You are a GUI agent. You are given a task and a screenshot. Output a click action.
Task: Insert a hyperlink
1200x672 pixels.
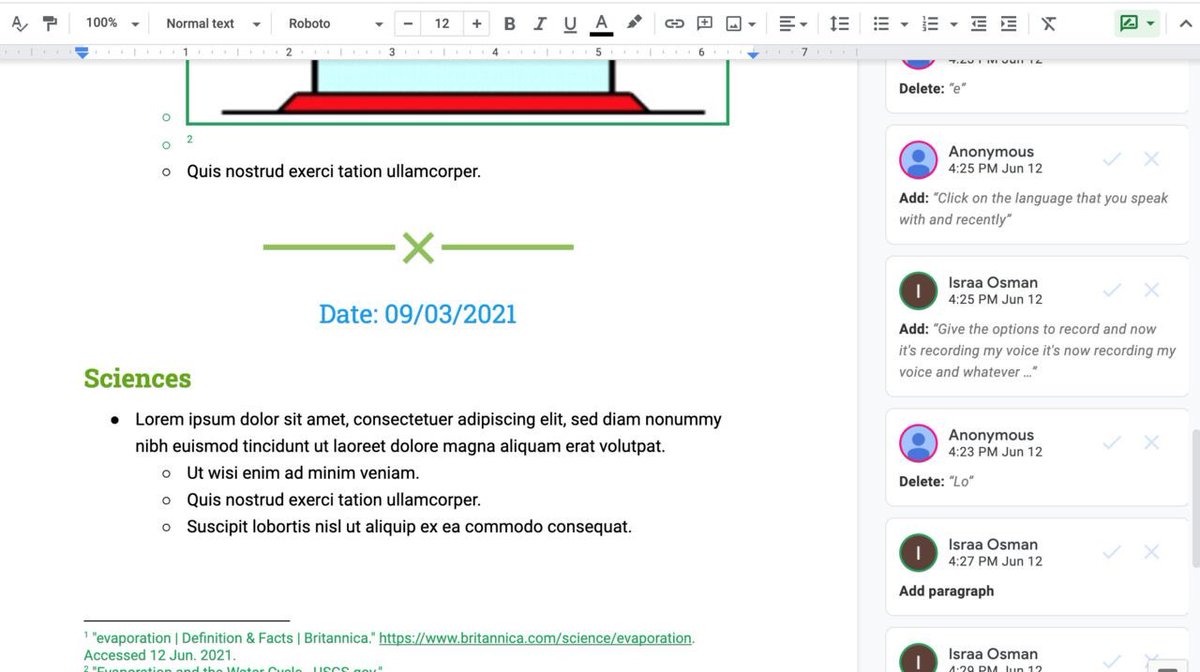point(675,23)
